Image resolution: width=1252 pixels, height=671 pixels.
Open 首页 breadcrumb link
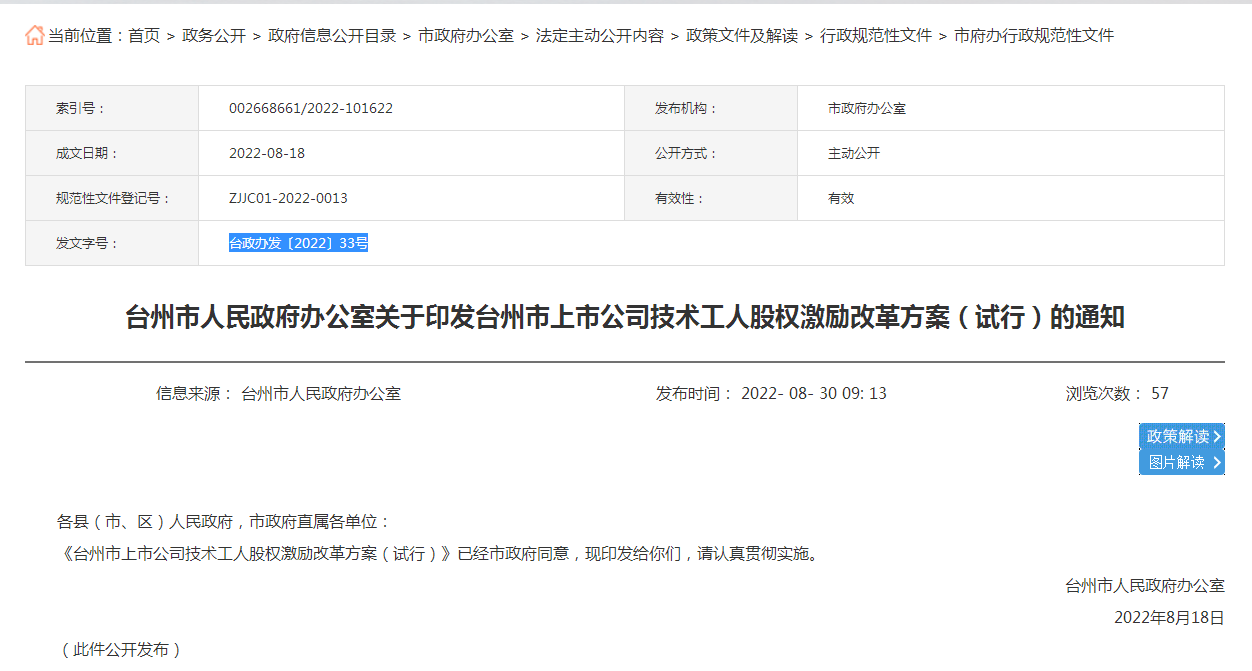click(144, 36)
